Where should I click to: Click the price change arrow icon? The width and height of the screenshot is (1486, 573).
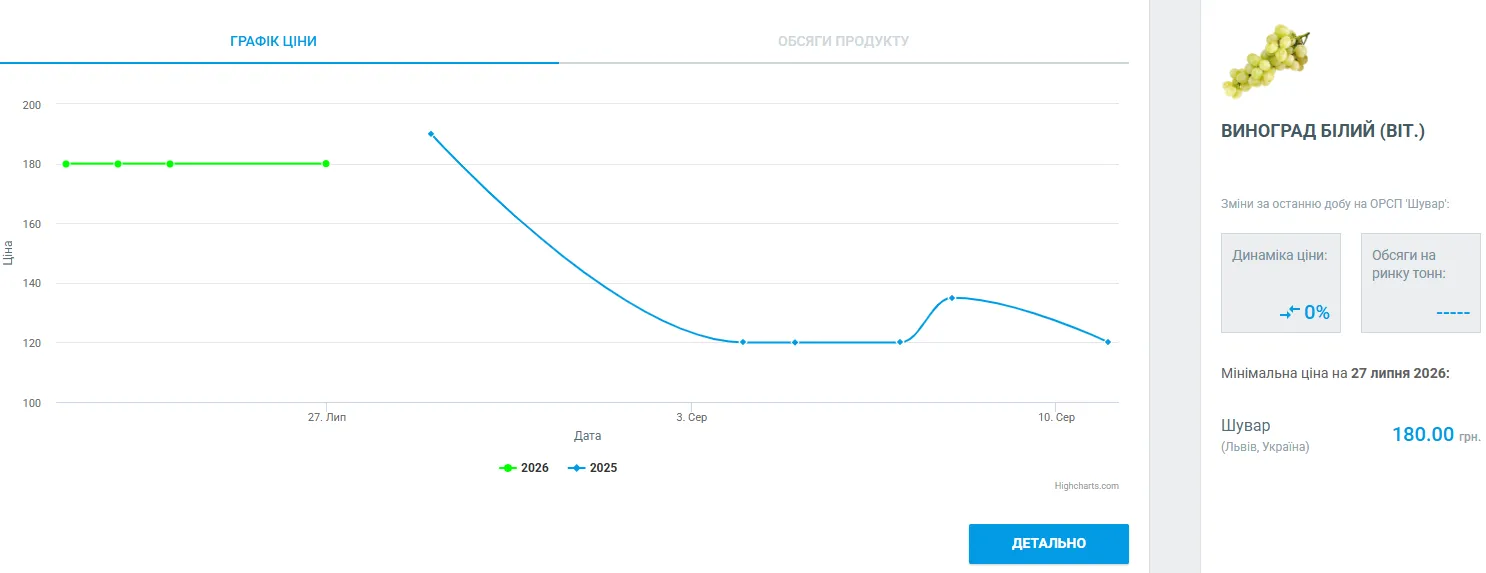[1289, 313]
